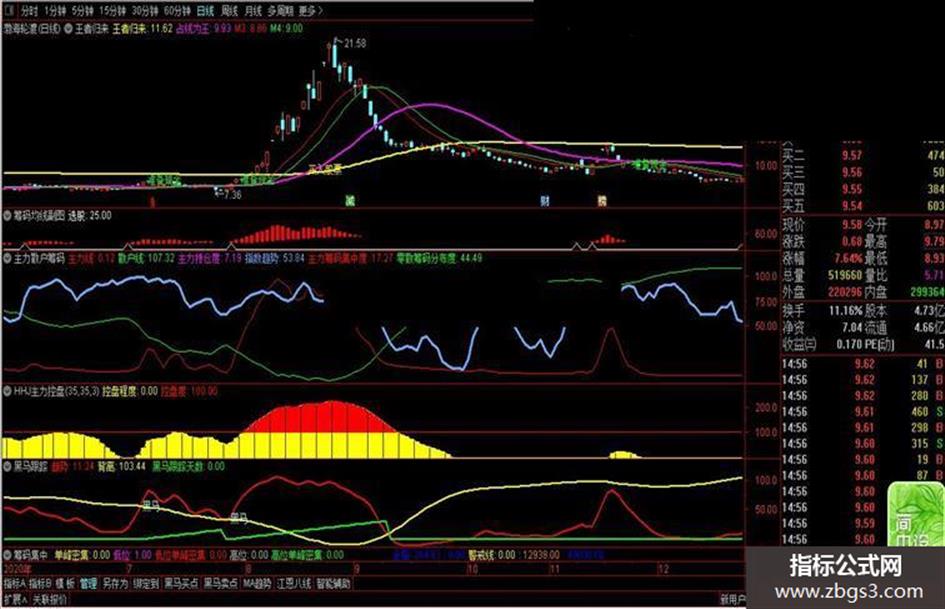Click the 财 marker on main chart
Image resolution: width=945 pixels, height=609 pixels.
pos(545,200)
